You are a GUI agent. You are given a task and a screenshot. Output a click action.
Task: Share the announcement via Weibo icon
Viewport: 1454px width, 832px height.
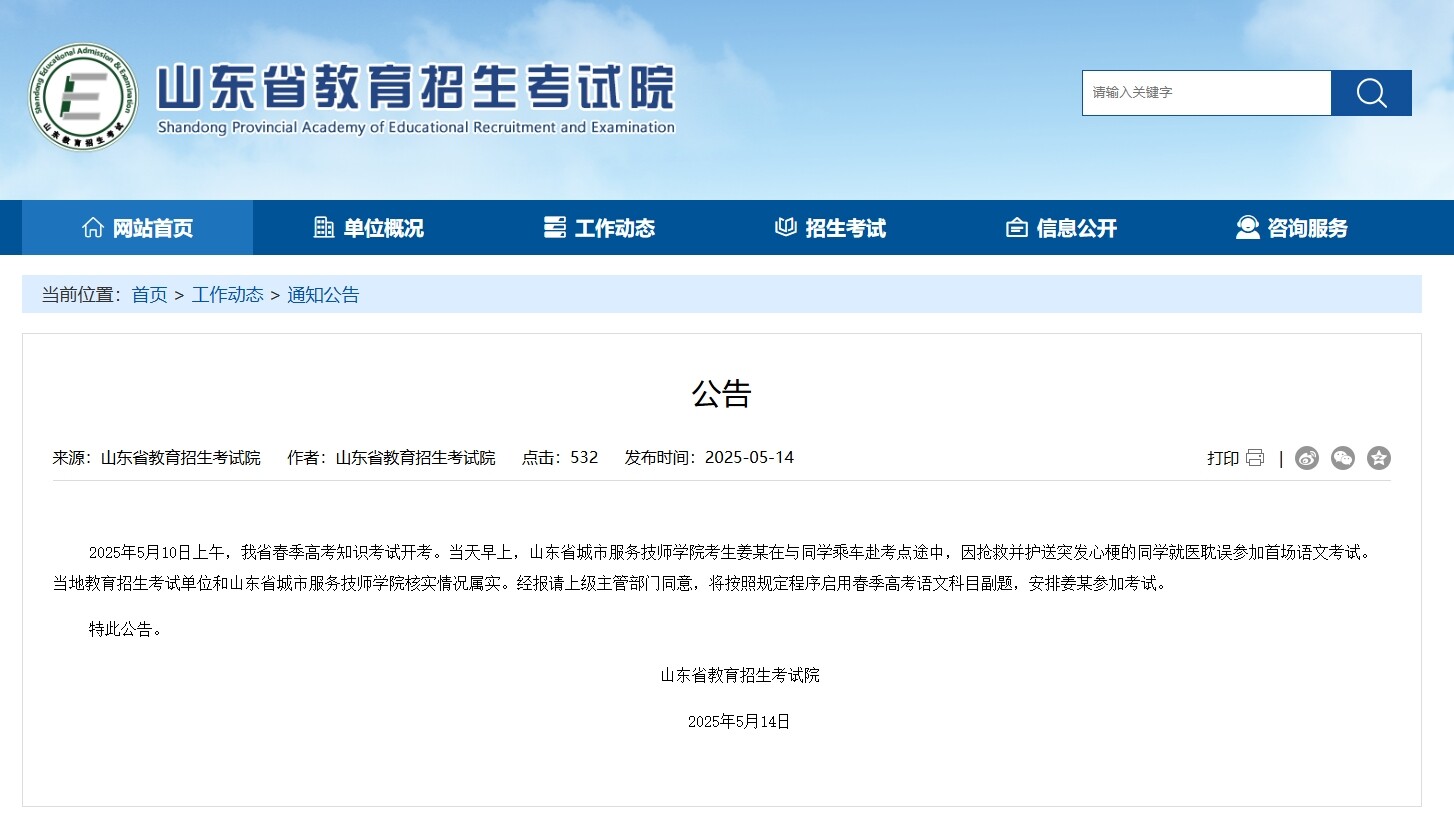coord(1307,458)
